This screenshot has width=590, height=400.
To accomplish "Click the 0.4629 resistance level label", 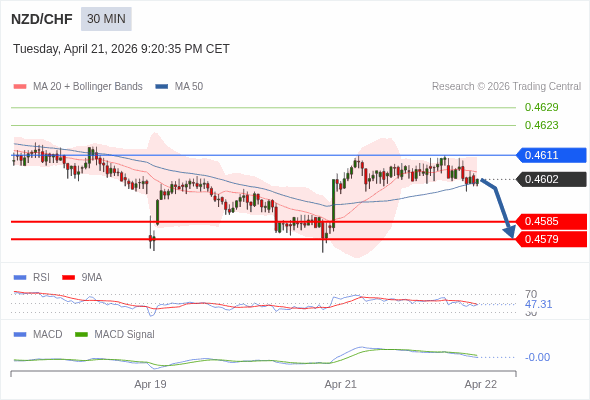I will pyautogui.click(x=541, y=107).
